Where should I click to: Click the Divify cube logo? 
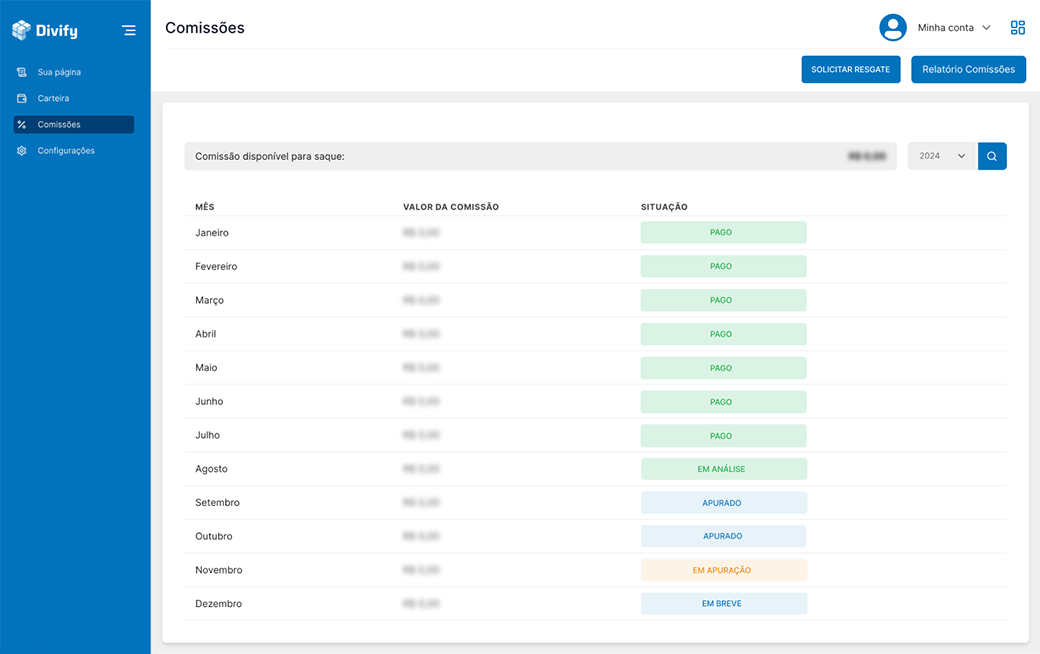point(22,31)
